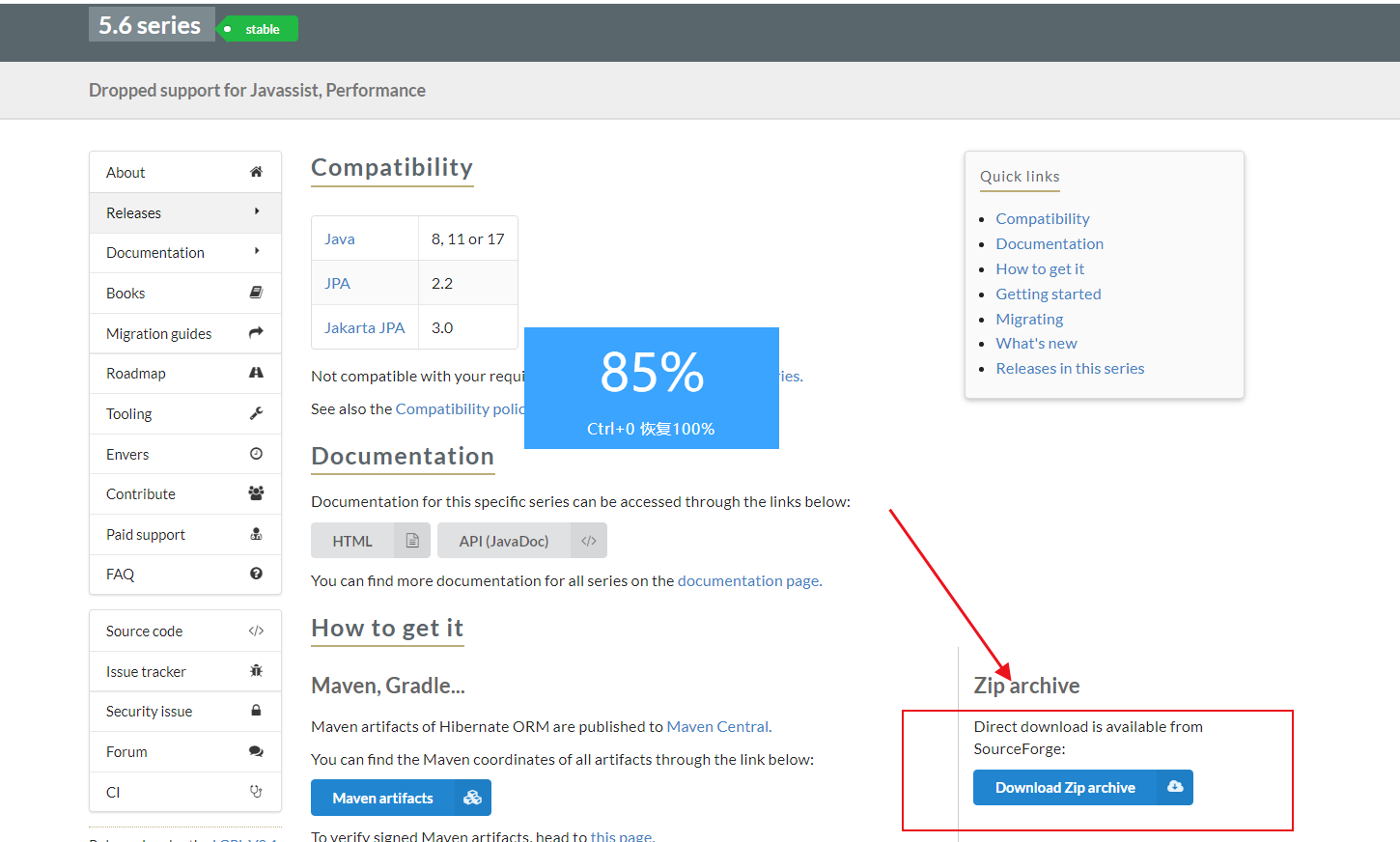This screenshot has height=842, width=1400.
Task: Click the Download Zip archive button
Action: (1083, 788)
